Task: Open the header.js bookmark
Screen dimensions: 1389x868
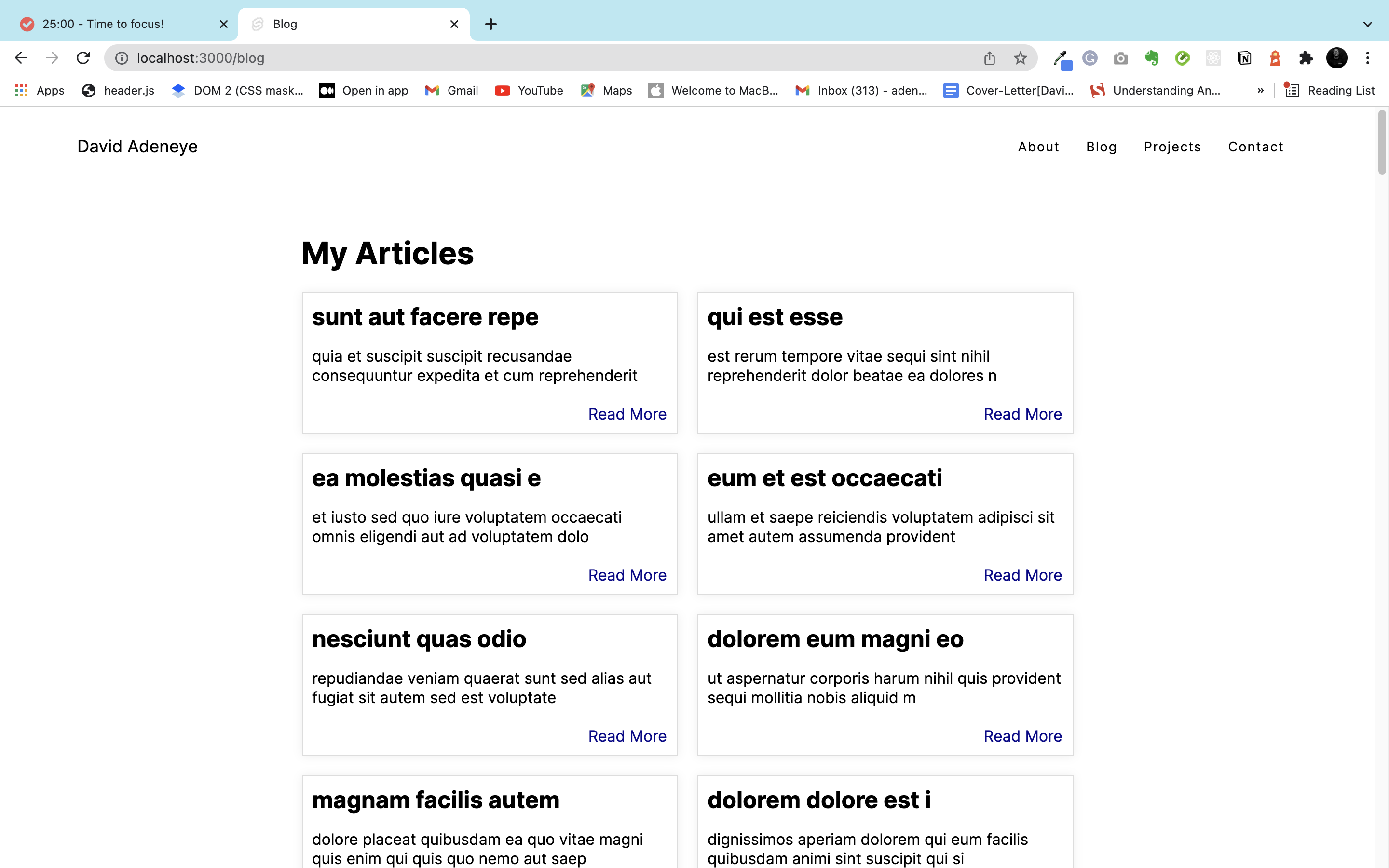Action: pyautogui.click(x=118, y=91)
